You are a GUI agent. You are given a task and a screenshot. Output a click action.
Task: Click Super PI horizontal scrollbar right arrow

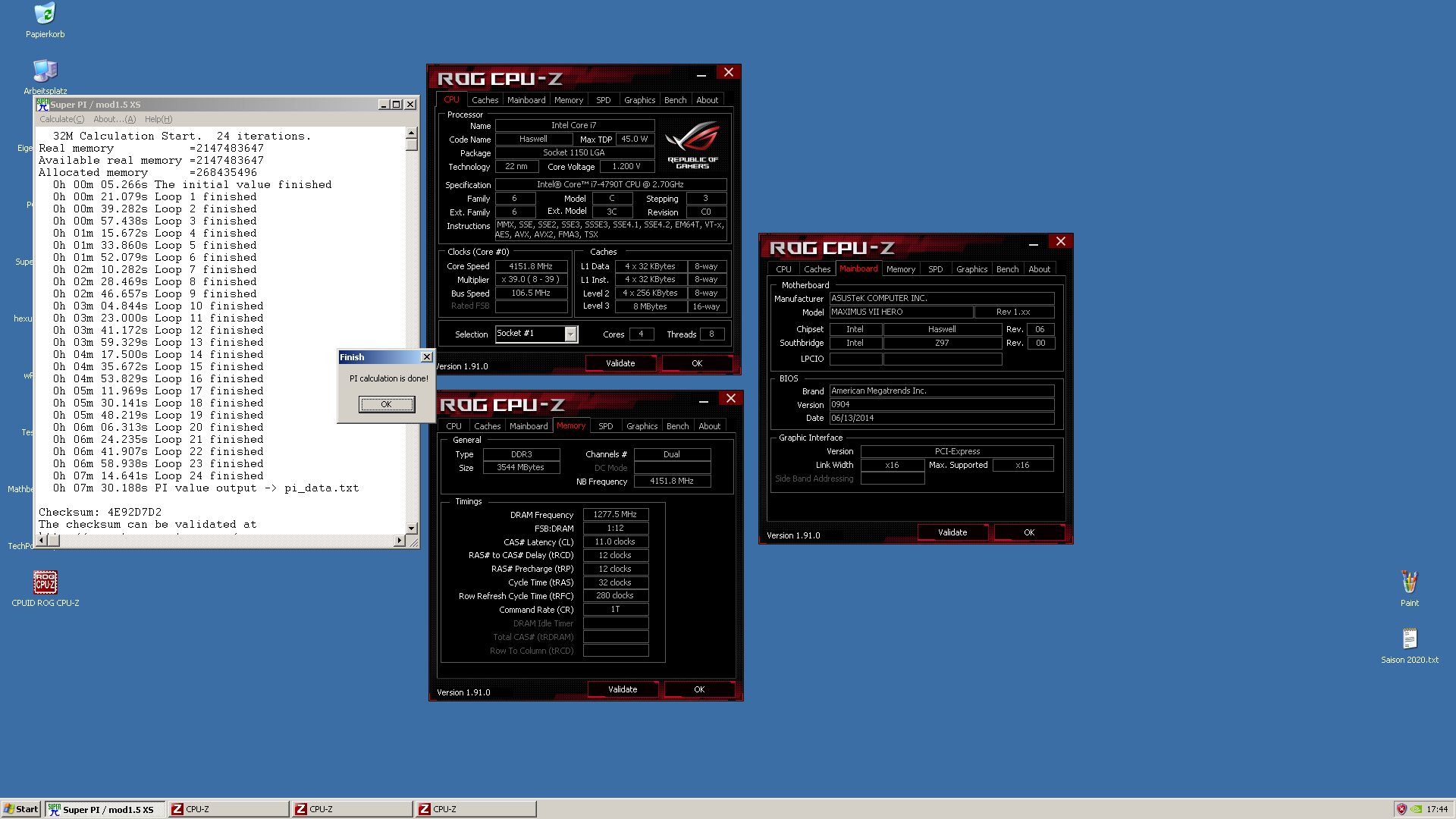pos(400,541)
